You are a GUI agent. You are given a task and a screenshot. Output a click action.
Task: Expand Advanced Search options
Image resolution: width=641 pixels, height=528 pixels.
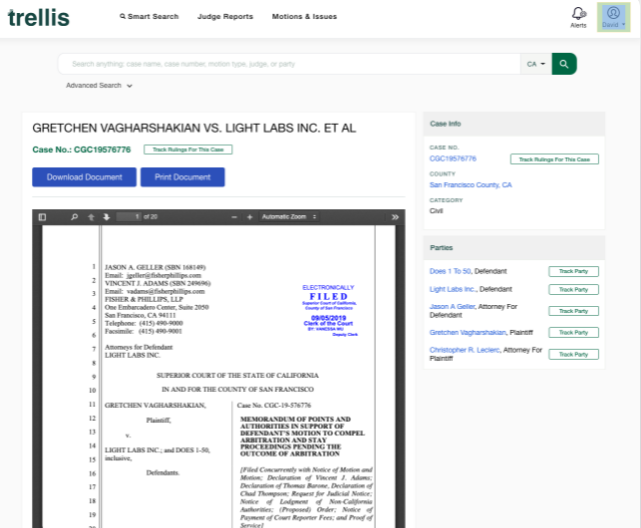click(x=99, y=85)
